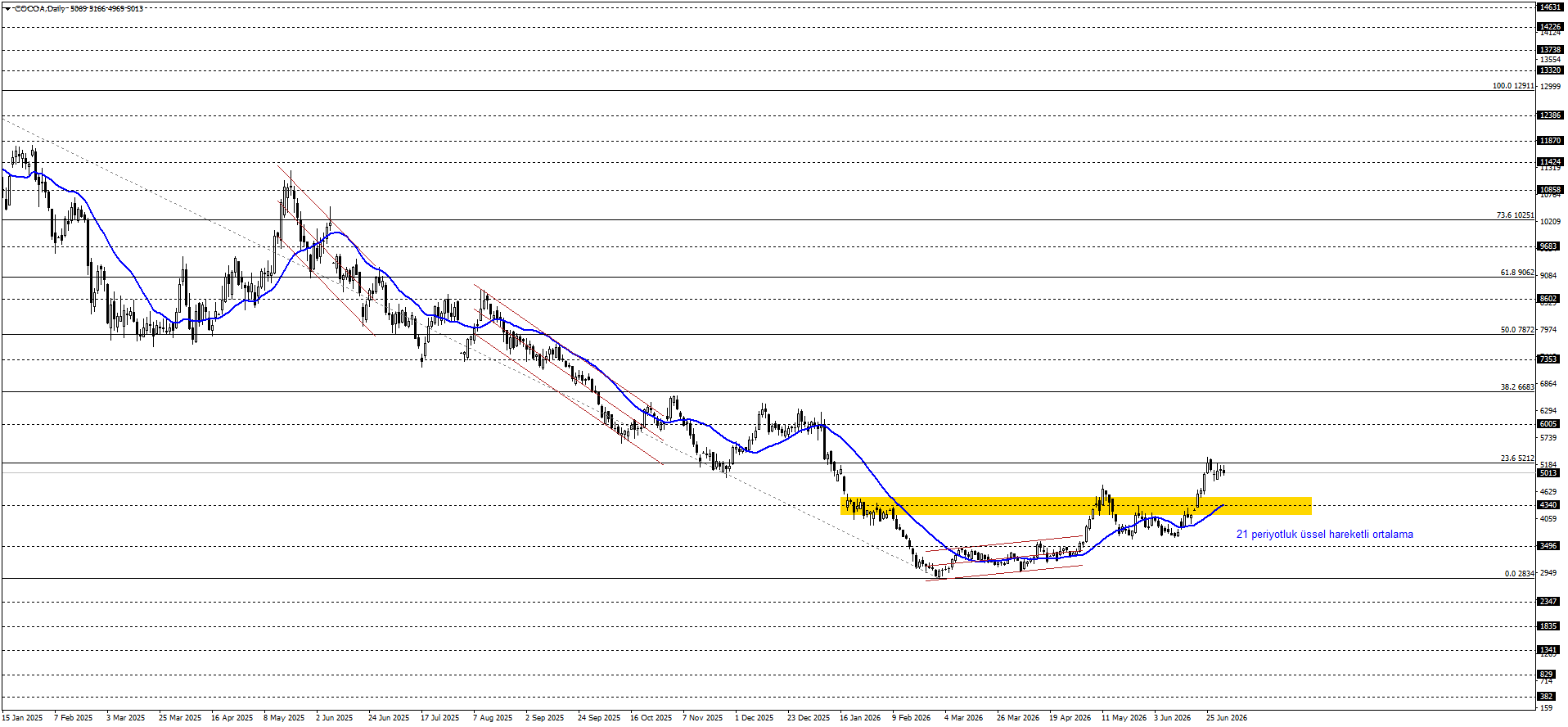Viewport: 1568px width, 727px height.
Task: Select the Fibonacci 50.0 7872 level label
Action: coord(1516,330)
